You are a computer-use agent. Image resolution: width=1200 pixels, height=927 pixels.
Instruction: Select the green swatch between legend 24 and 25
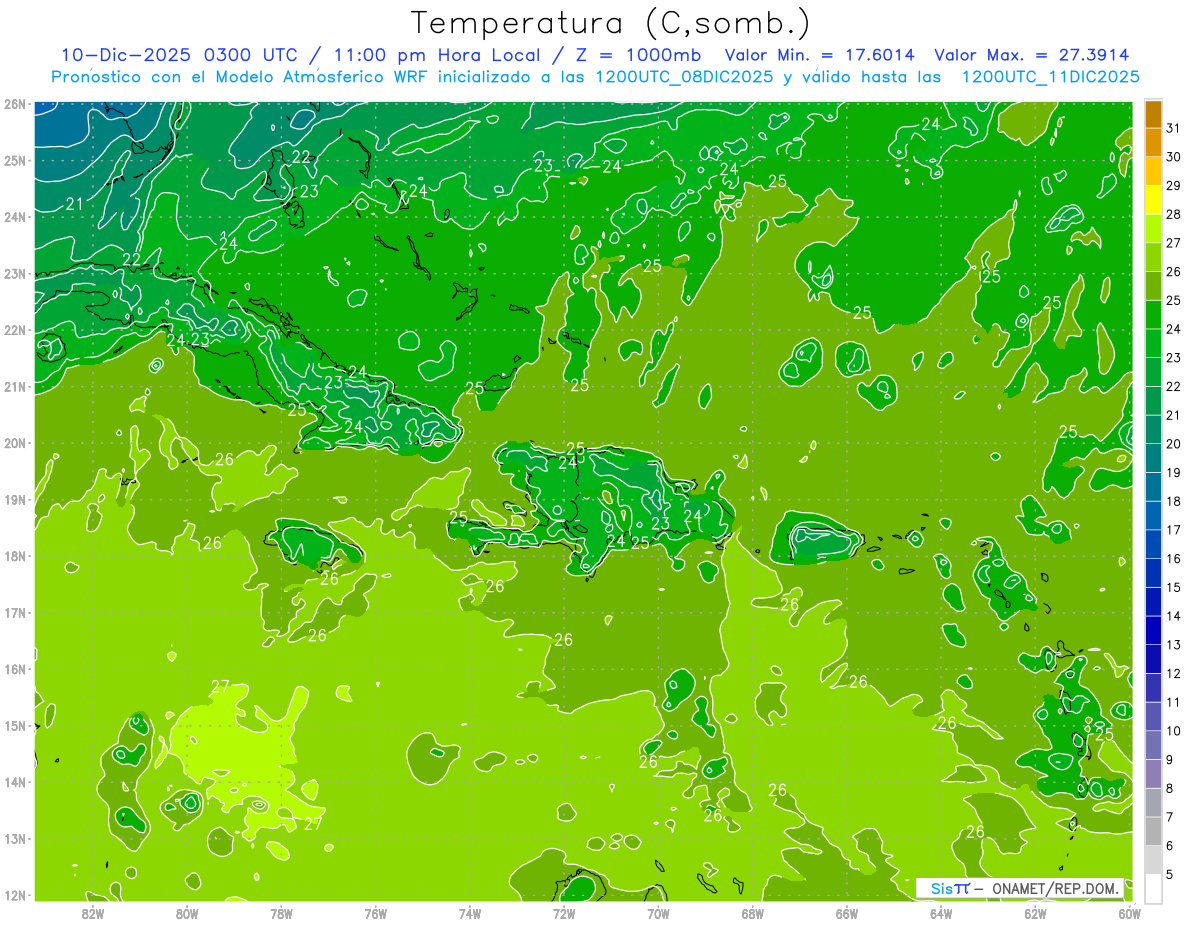click(1153, 315)
